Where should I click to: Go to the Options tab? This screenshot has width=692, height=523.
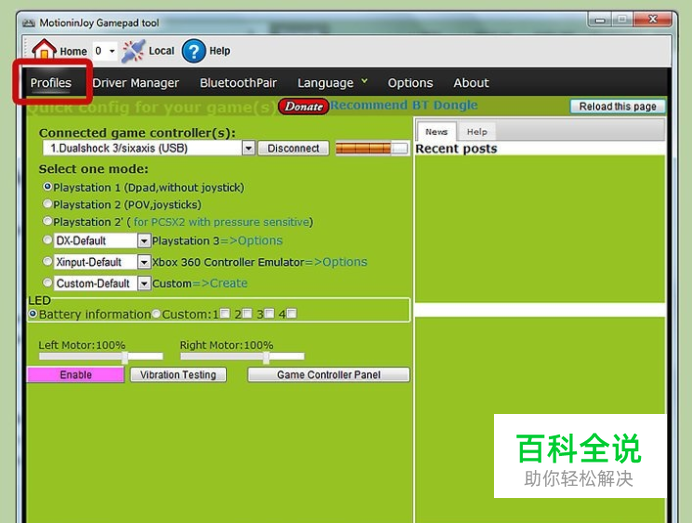(410, 83)
